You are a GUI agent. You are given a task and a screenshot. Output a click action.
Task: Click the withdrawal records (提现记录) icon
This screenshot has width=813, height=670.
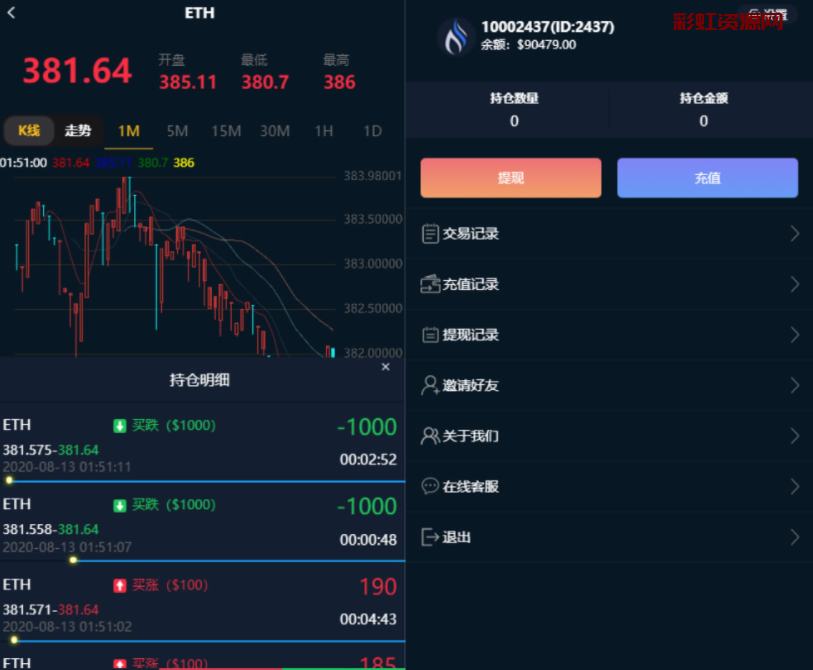click(430, 335)
